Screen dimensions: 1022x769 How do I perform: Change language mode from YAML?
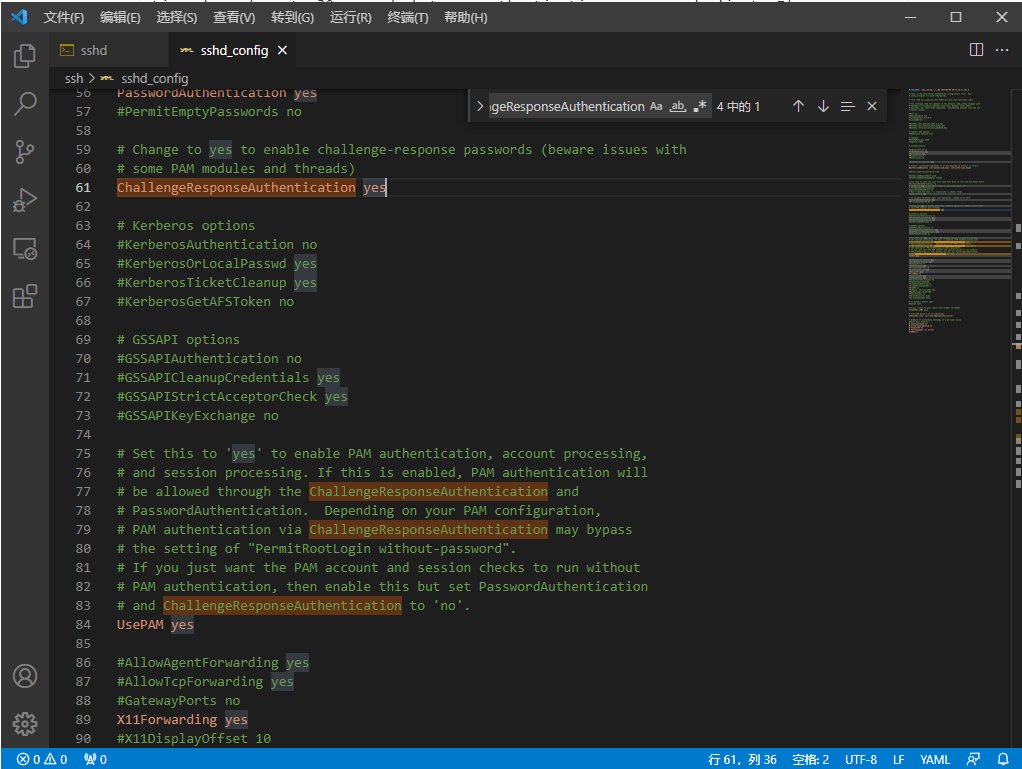[x=935, y=759]
